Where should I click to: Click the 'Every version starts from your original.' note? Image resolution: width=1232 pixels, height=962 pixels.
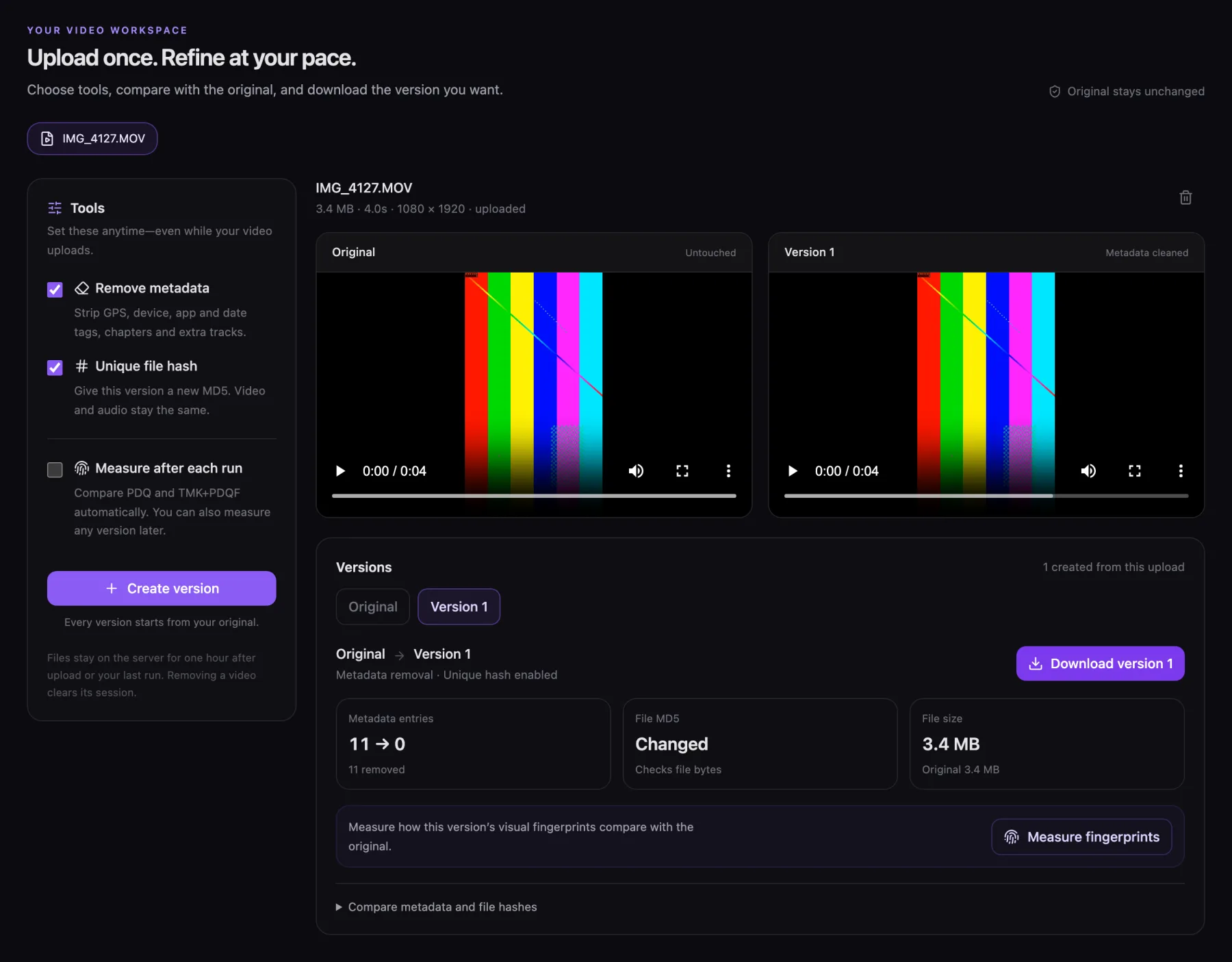pyautogui.click(x=162, y=622)
